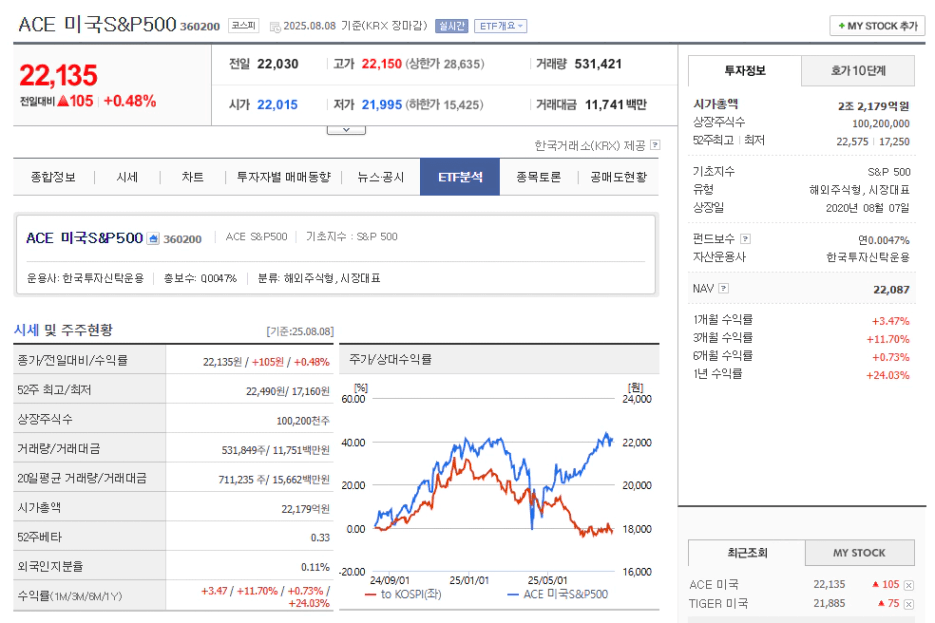Click the 거래대금 value 11,741 백만
The width and height of the screenshot is (935, 623).
pyautogui.click(x=615, y=105)
